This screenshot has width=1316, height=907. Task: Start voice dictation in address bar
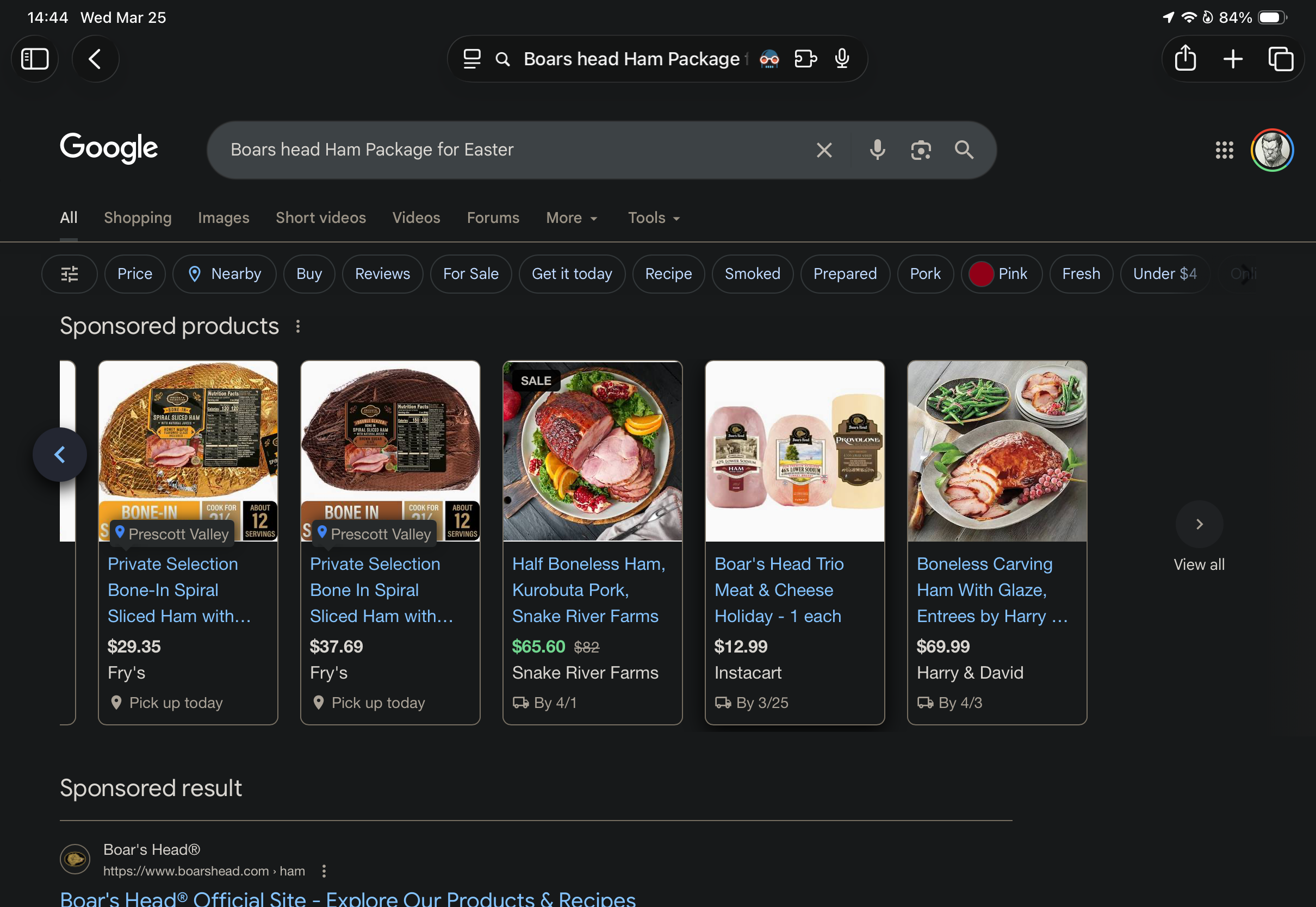(x=842, y=59)
